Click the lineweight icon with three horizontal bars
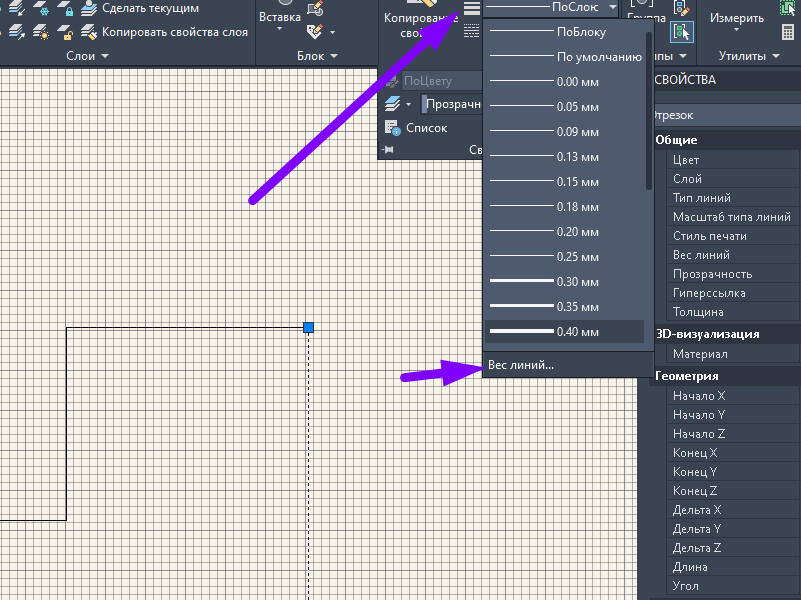The image size is (801, 600). [472, 9]
